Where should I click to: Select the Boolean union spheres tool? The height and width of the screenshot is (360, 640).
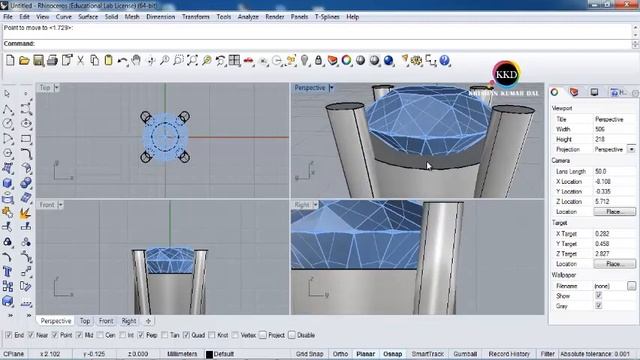[x=26, y=183]
